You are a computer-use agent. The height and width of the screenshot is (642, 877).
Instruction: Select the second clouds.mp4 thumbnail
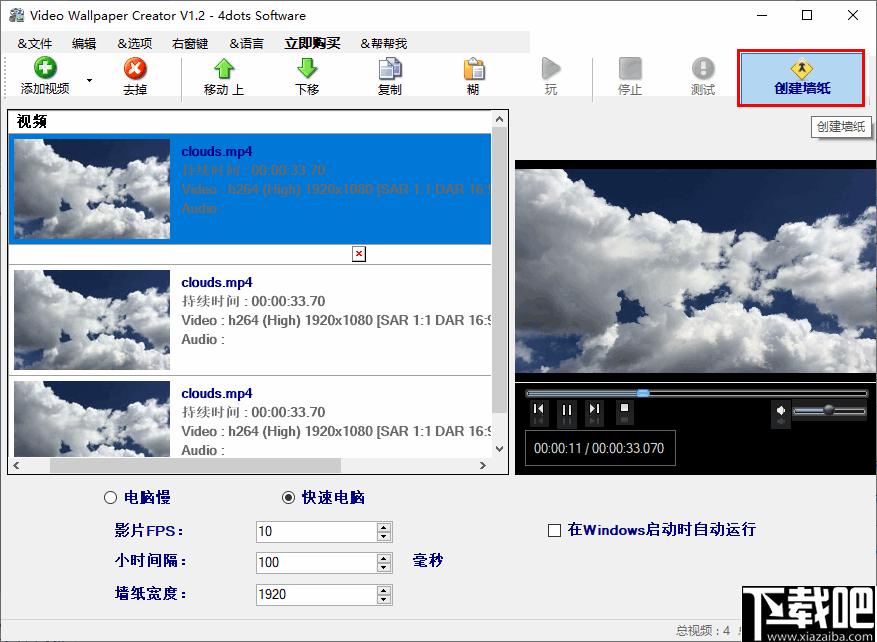(x=92, y=320)
